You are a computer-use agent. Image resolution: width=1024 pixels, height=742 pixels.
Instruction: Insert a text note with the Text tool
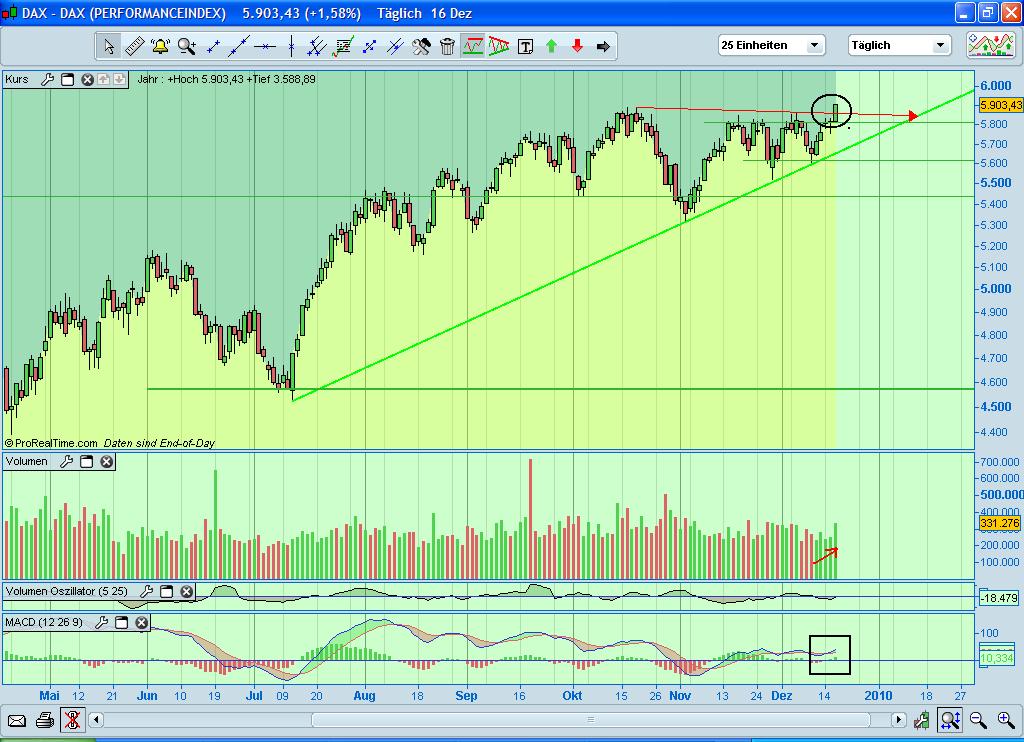coord(524,46)
